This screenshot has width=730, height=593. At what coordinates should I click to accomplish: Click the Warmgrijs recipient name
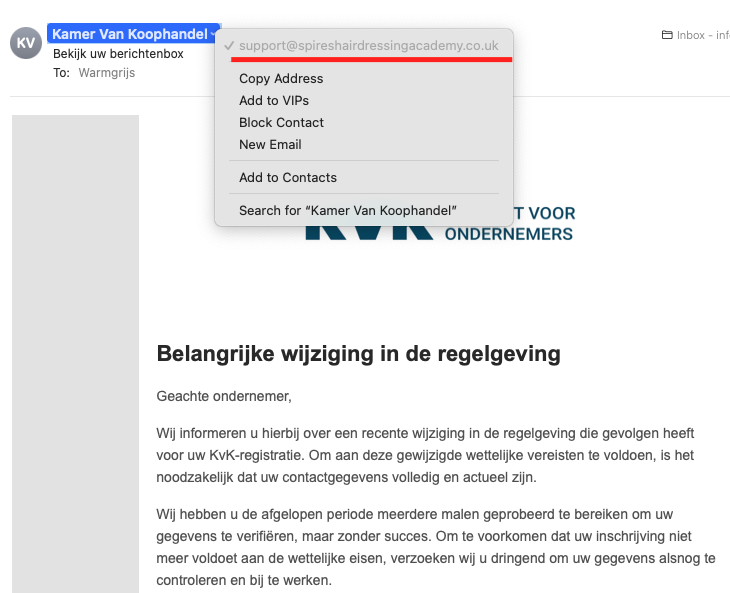click(107, 73)
